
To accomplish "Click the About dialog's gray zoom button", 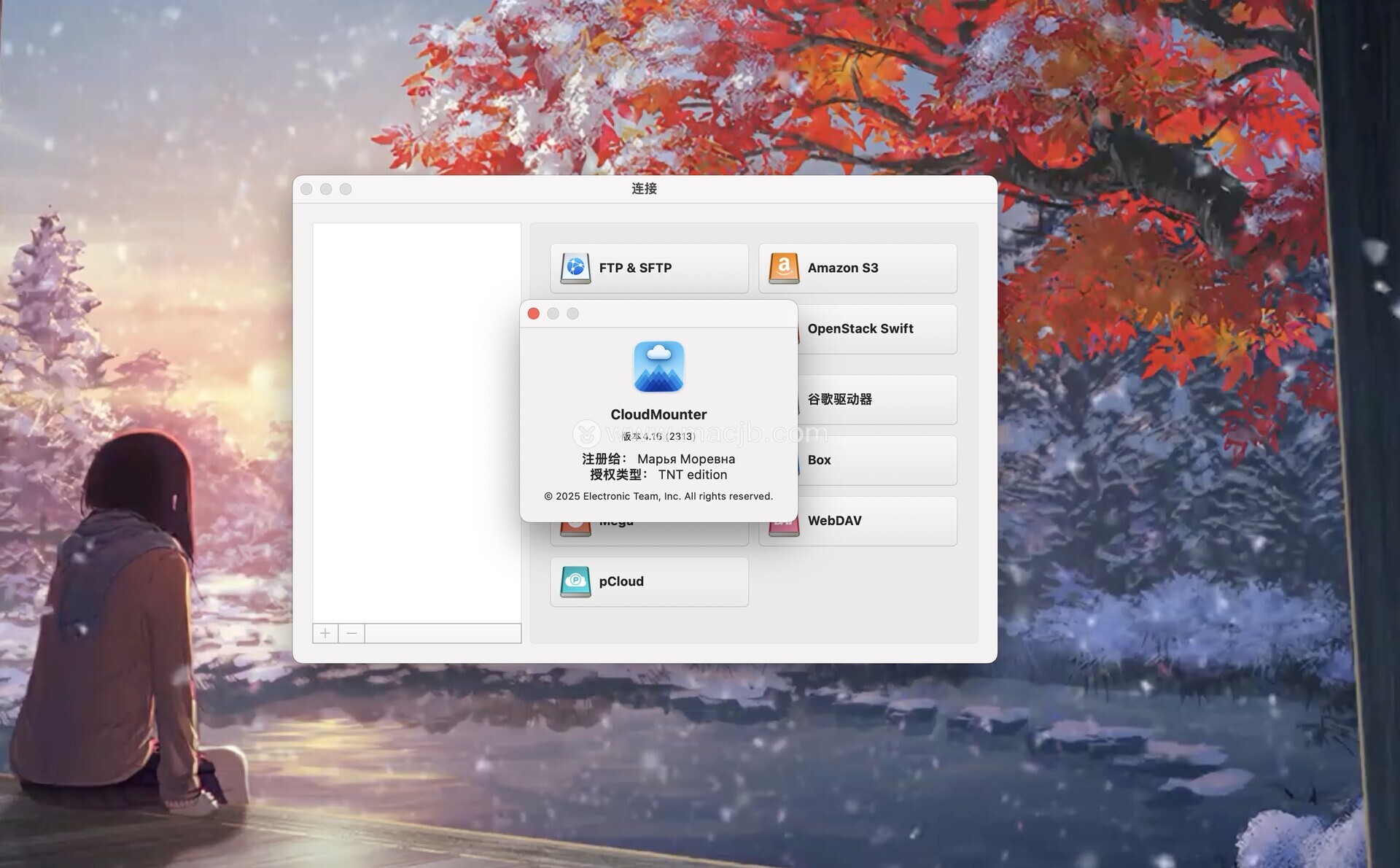I will (x=573, y=314).
